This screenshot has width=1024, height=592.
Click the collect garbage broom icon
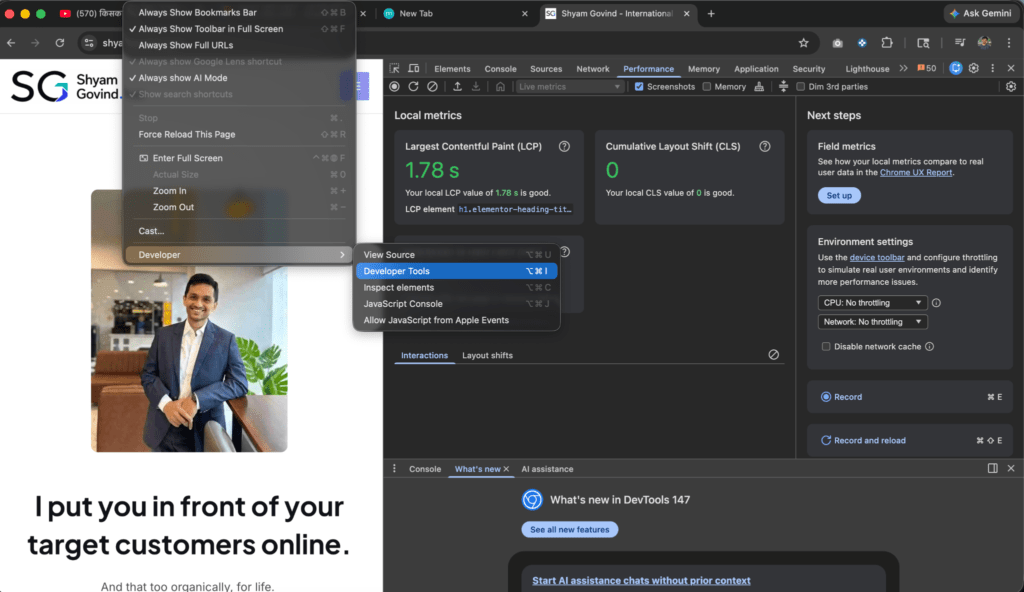759,86
